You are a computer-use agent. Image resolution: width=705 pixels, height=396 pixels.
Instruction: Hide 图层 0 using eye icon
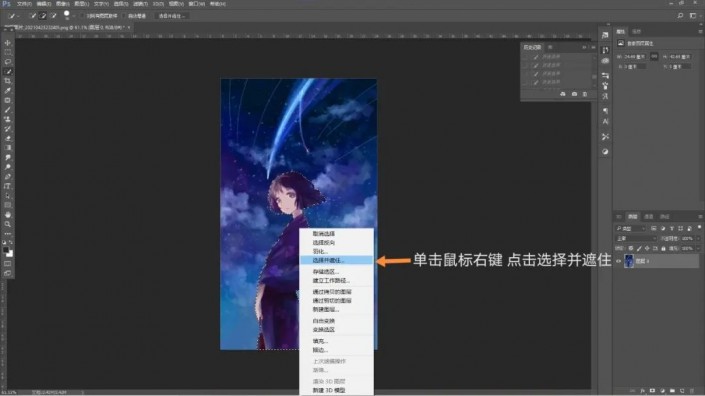[619, 261]
